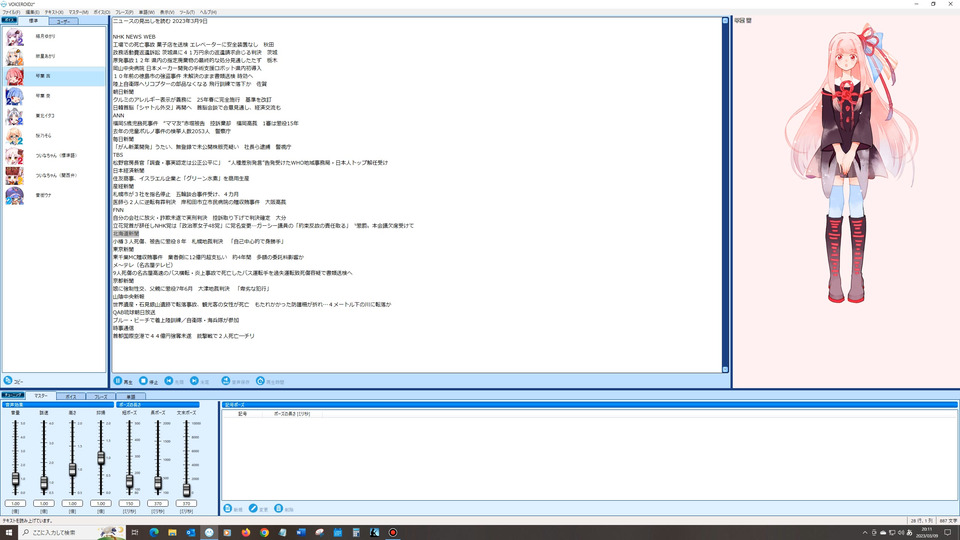Click the 短ポーズ short pause slider handle
This screenshot has height=540, width=960.
coord(129,482)
